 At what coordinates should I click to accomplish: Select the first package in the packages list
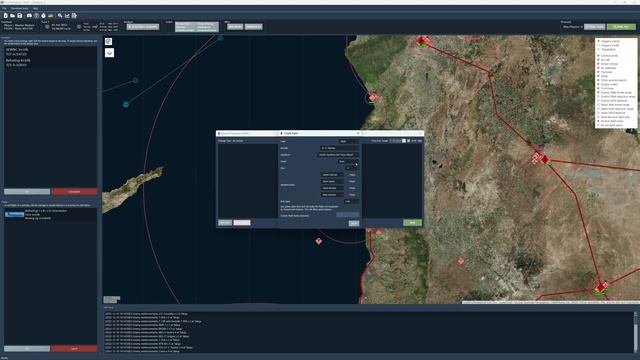[51, 52]
